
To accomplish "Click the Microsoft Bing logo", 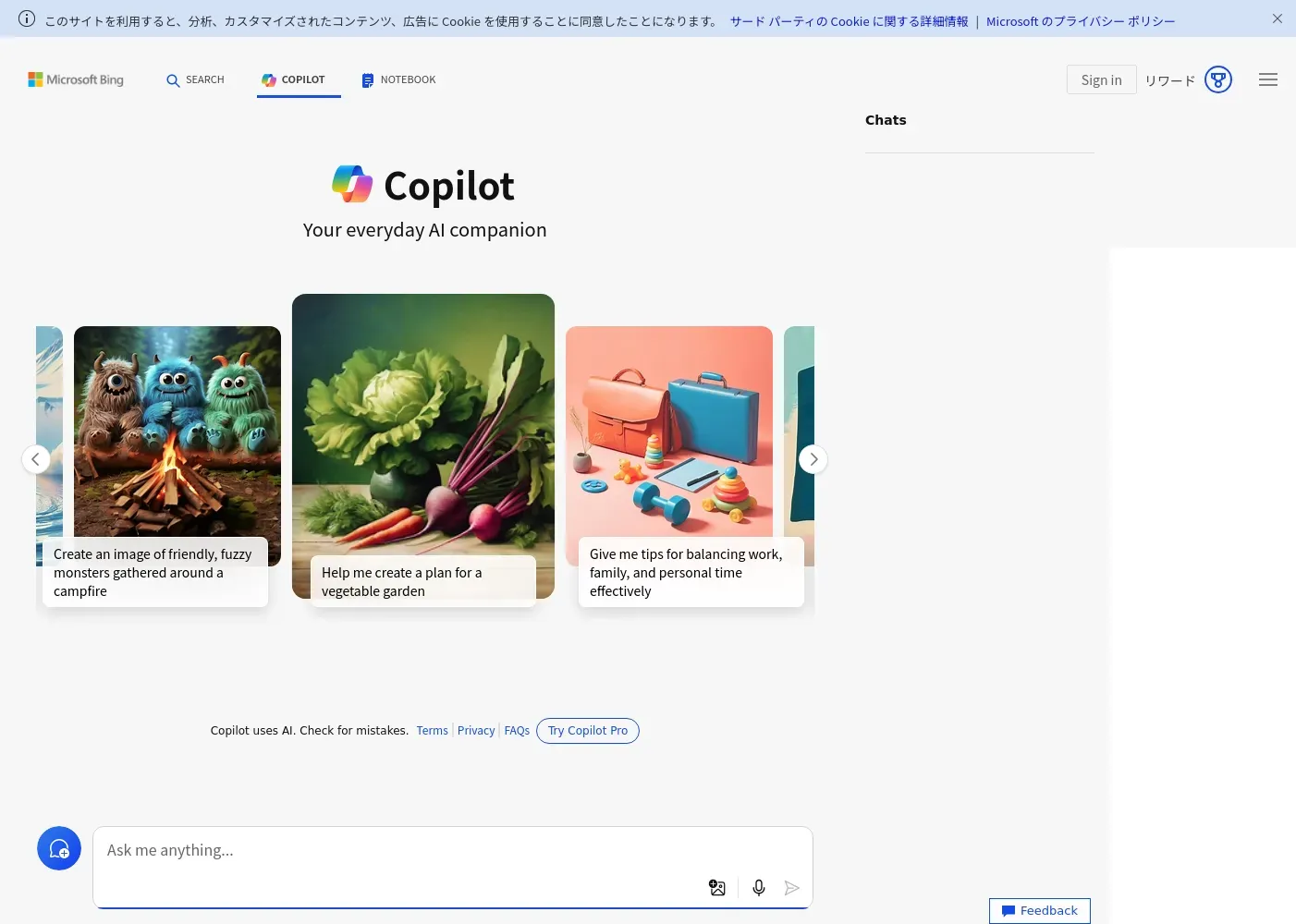I will tap(76, 80).
